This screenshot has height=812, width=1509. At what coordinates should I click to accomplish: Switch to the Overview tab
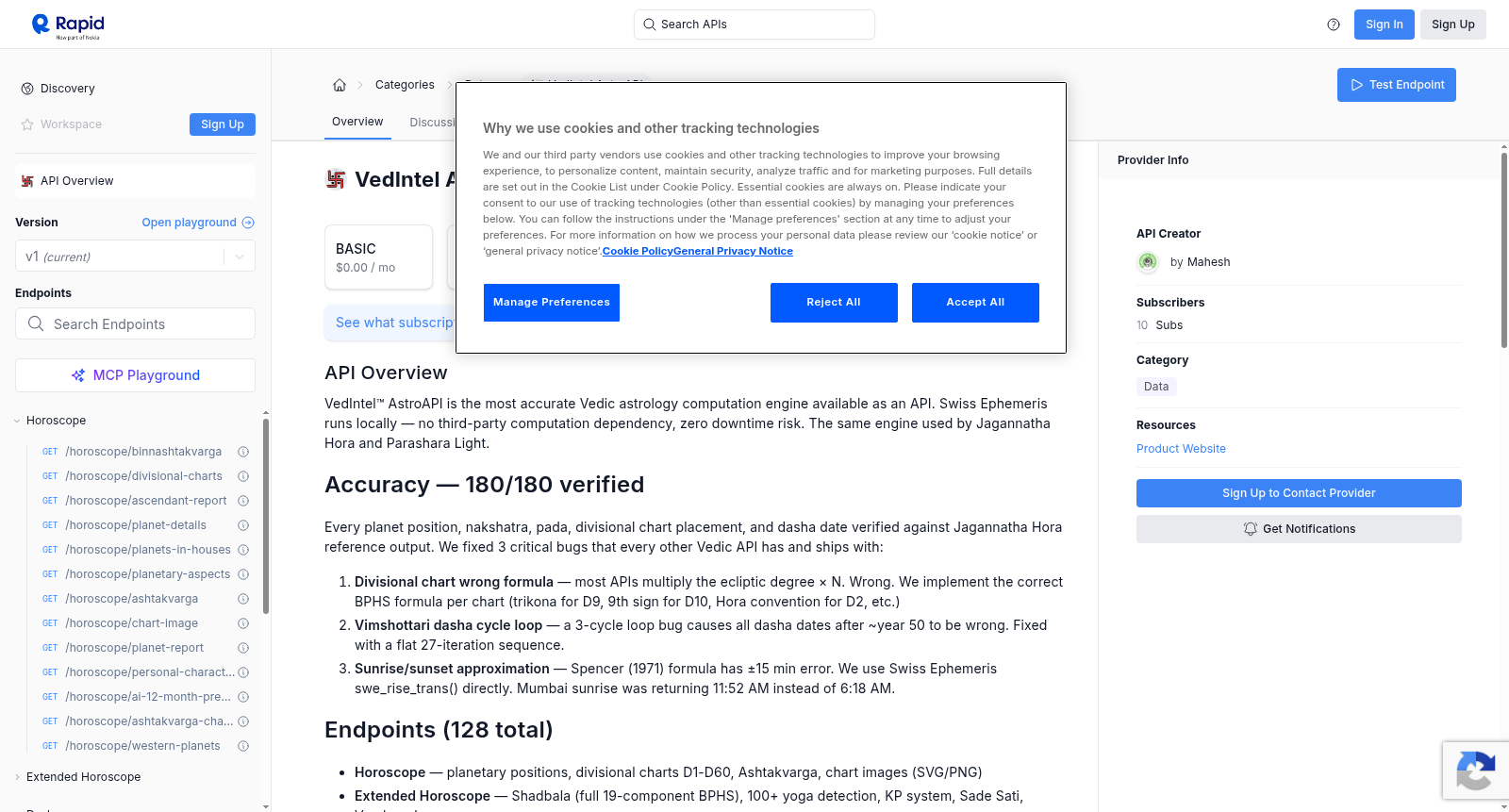[357, 122]
